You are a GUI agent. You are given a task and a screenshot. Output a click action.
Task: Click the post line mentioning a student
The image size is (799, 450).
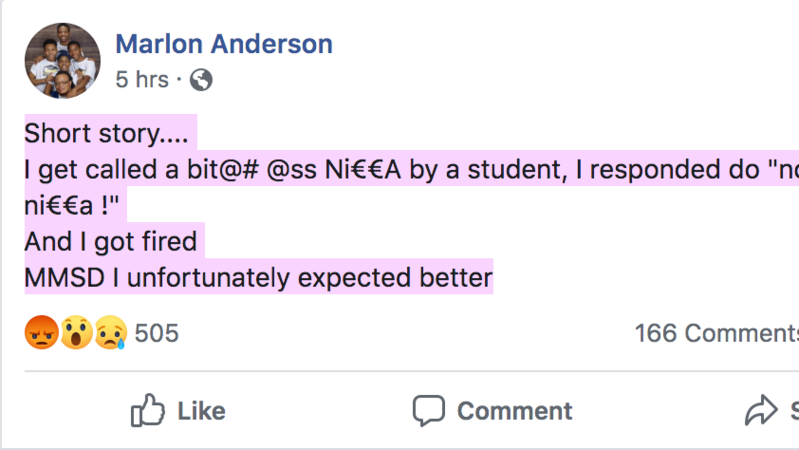click(400, 169)
